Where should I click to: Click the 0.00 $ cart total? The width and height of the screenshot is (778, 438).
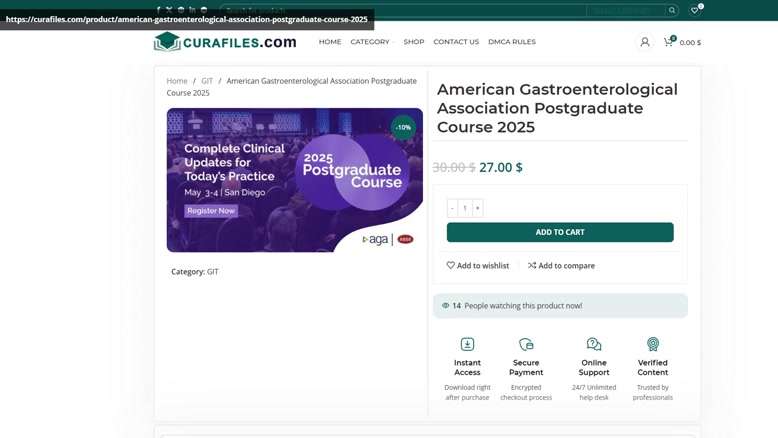pos(690,43)
